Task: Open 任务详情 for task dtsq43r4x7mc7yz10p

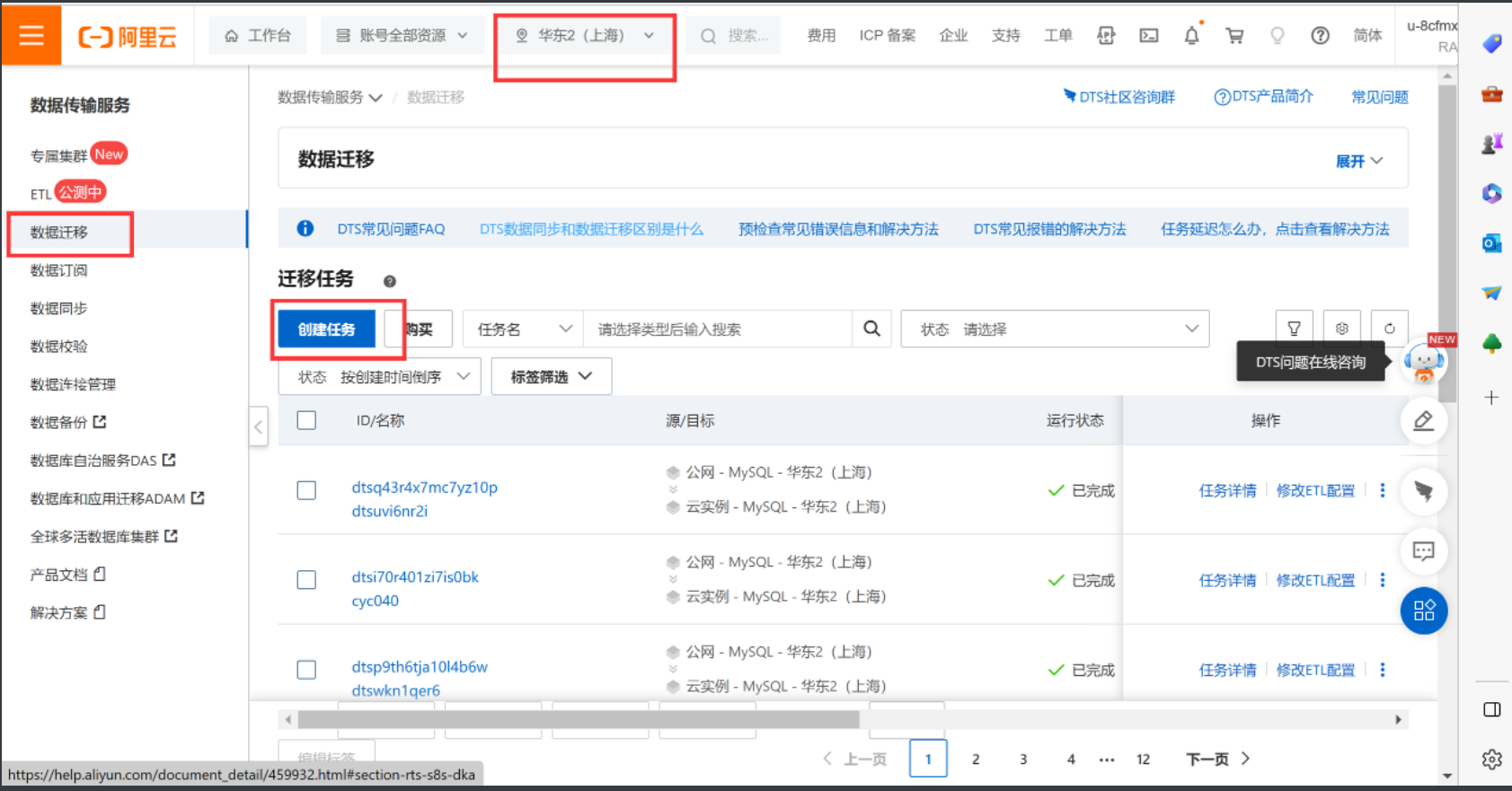Action: [1227, 490]
